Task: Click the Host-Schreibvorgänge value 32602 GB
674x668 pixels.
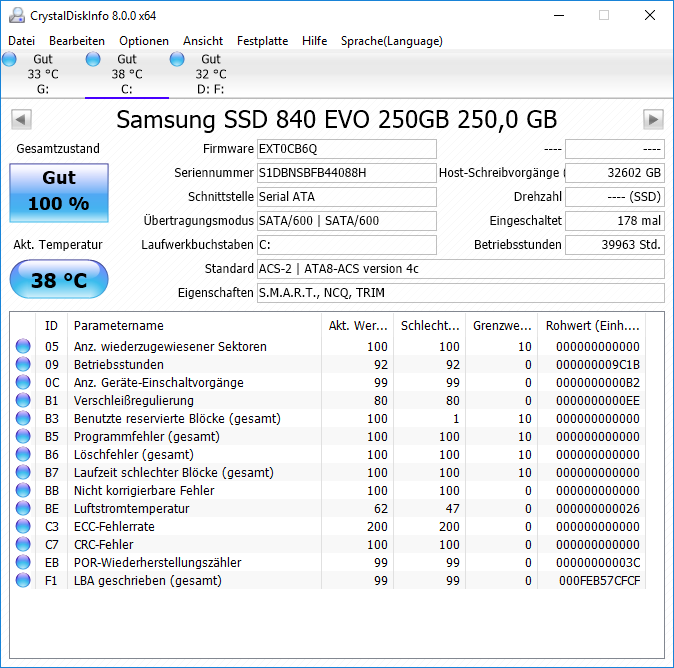Action: [615, 173]
